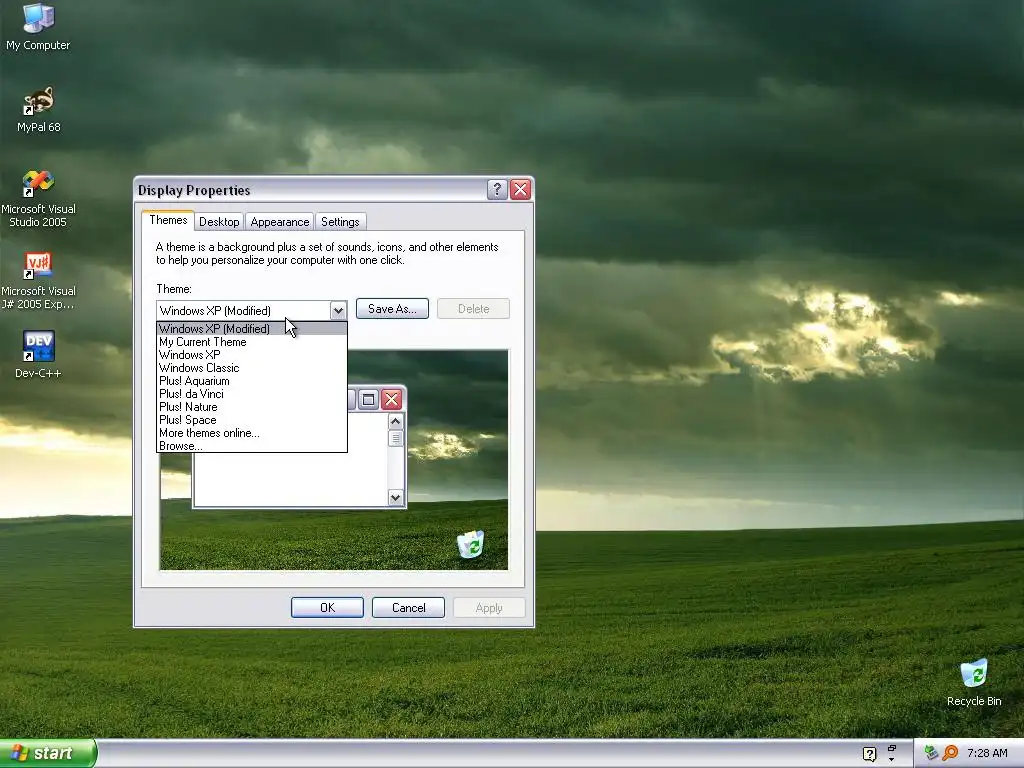The image size is (1024, 768).
Task: Click the orange magnifier tray icon
Action: 950,753
